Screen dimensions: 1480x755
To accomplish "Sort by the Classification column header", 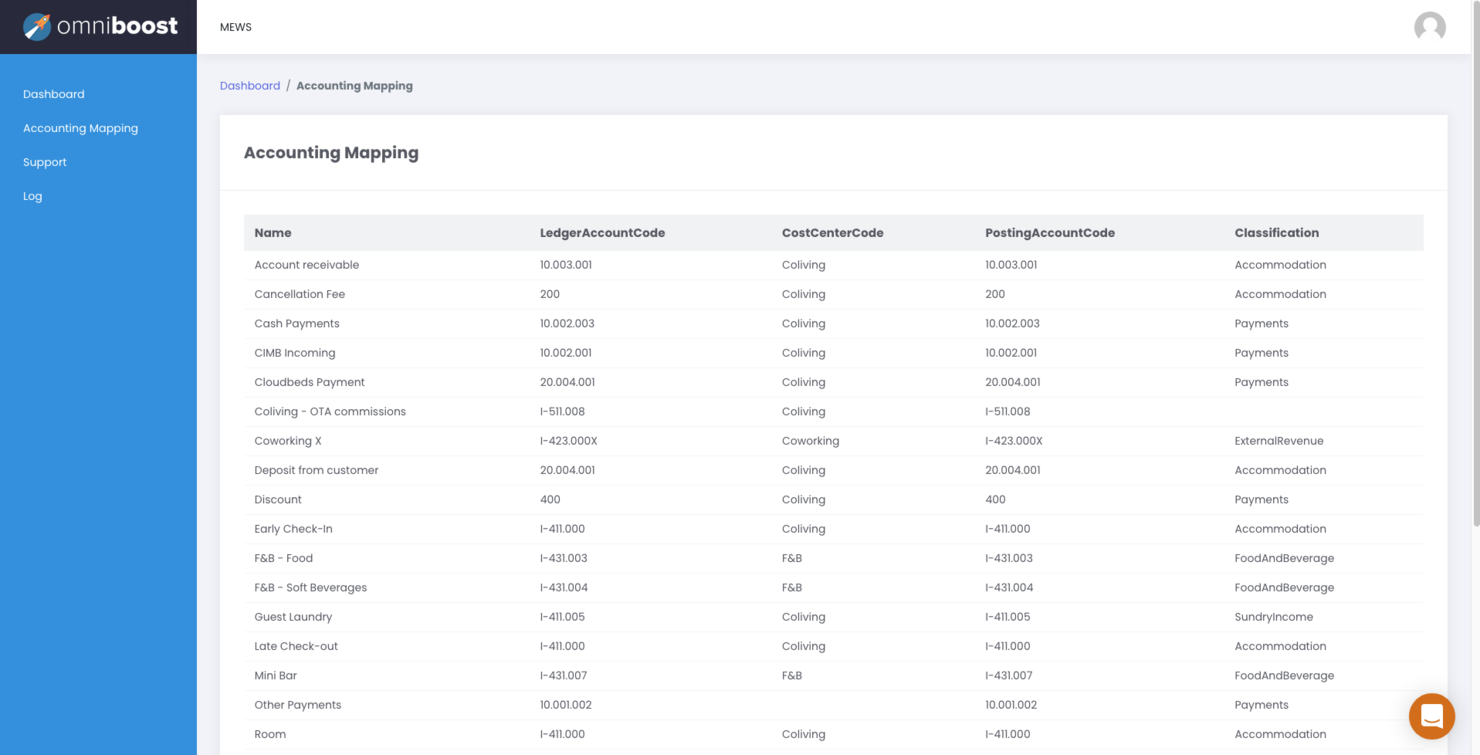I will 1276,232.
